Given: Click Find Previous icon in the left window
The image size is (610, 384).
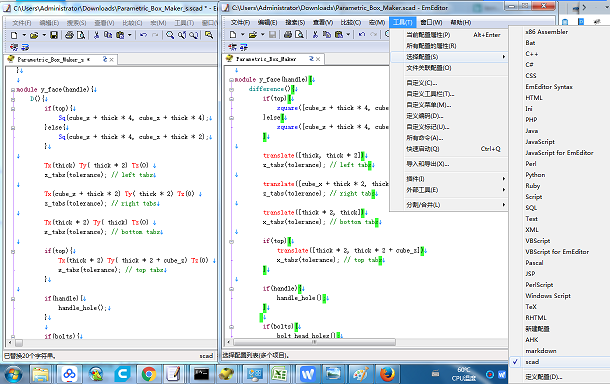Looking at the screenshot, I should click(x=182, y=35).
